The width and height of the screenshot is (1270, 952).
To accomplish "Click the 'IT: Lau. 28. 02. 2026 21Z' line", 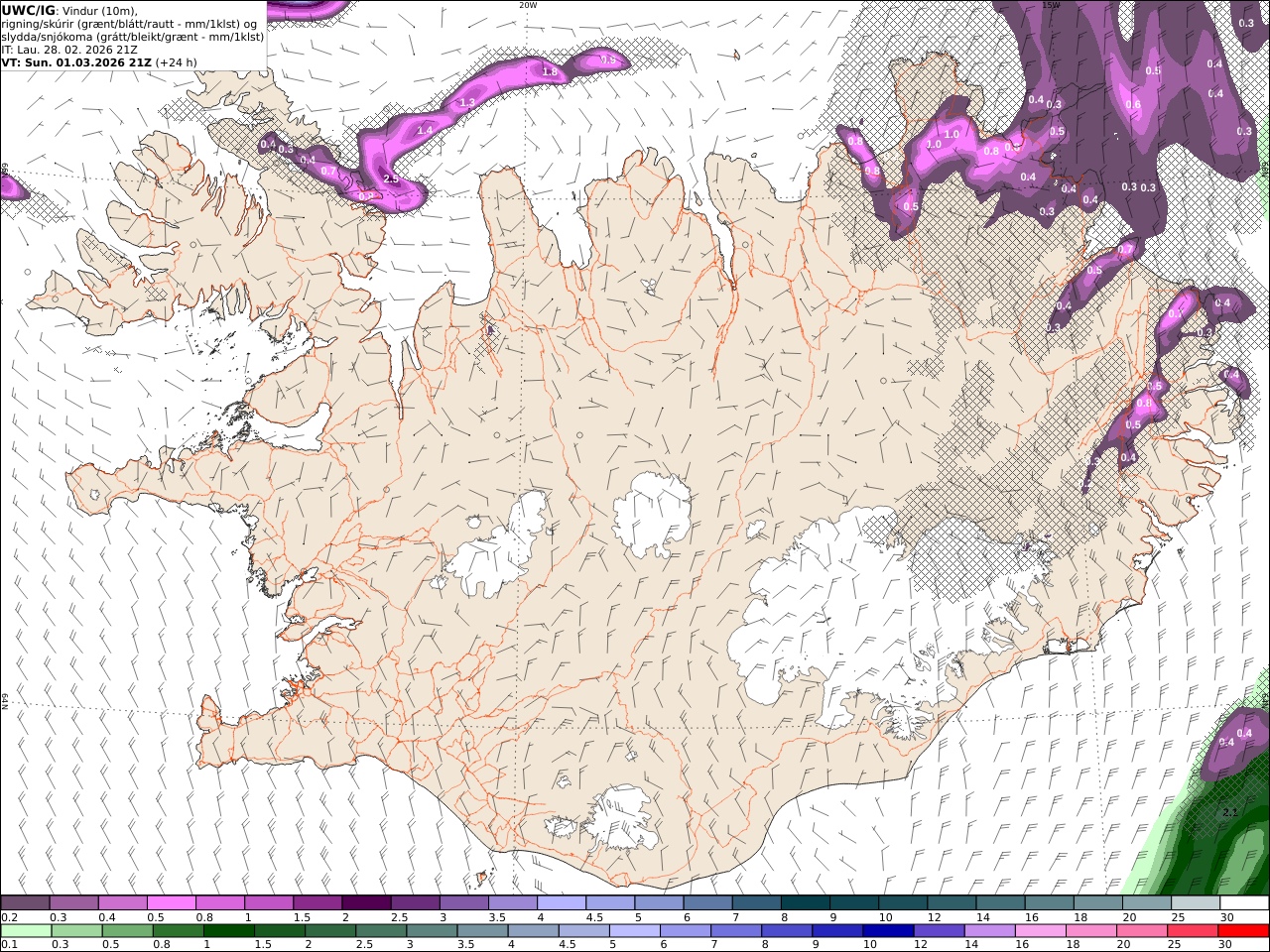I will pyautogui.click(x=68, y=50).
